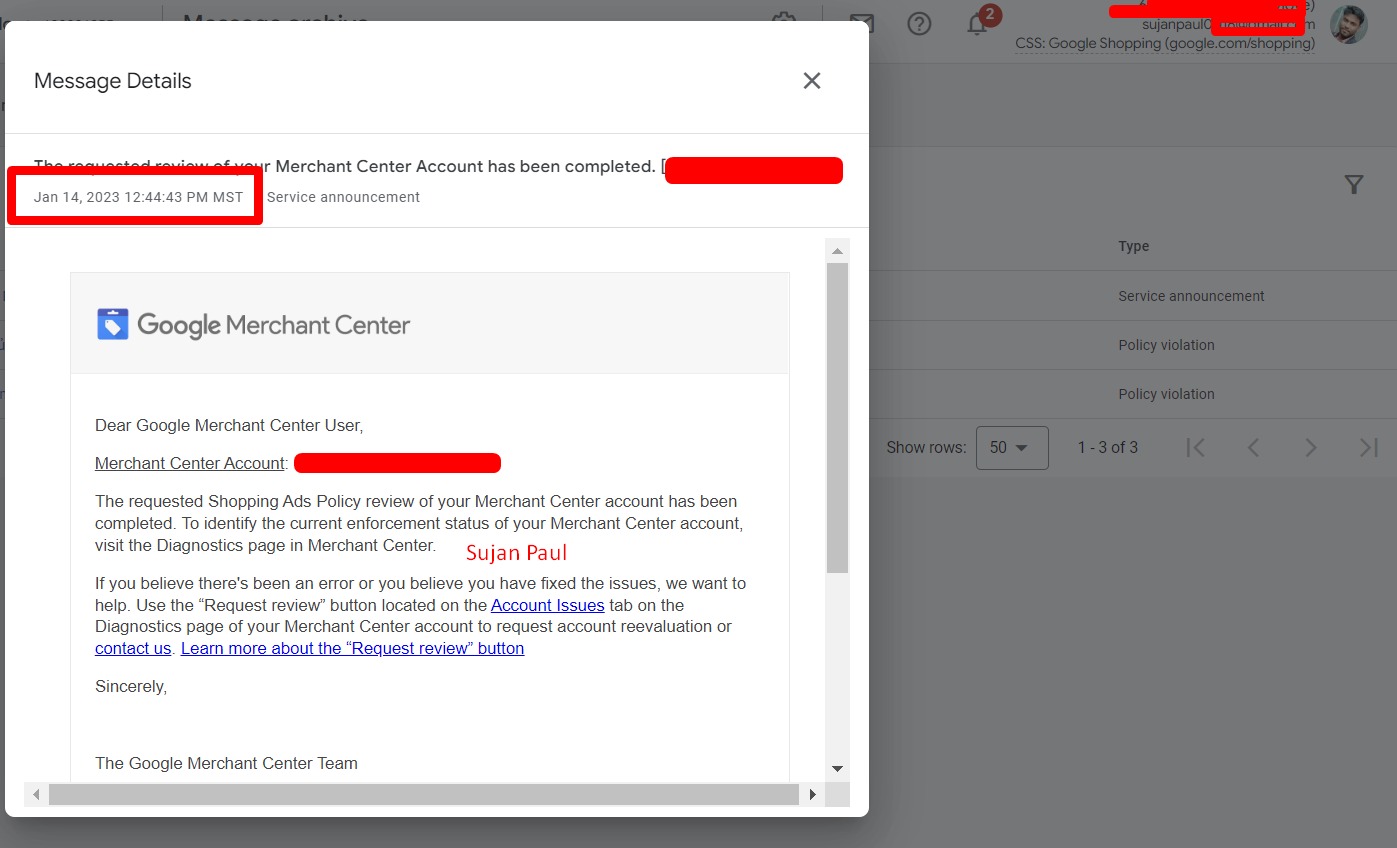The width and height of the screenshot is (1397, 848).
Task: Open the filter funnel icon
Action: click(x=1354, y=184)
